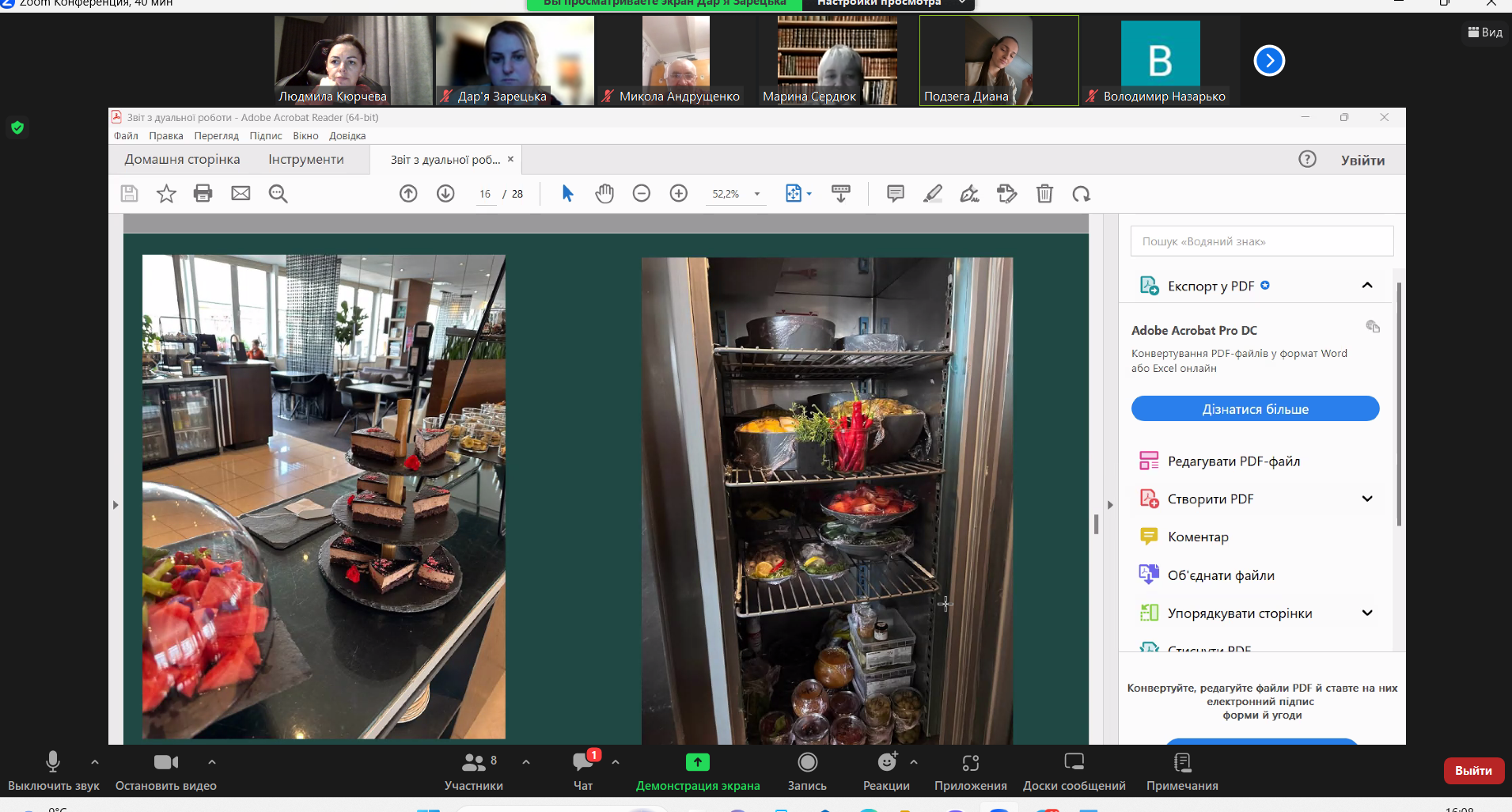Stop video with Остановить видео
This screenshot has height=812, width=1512.
[165, 770]
